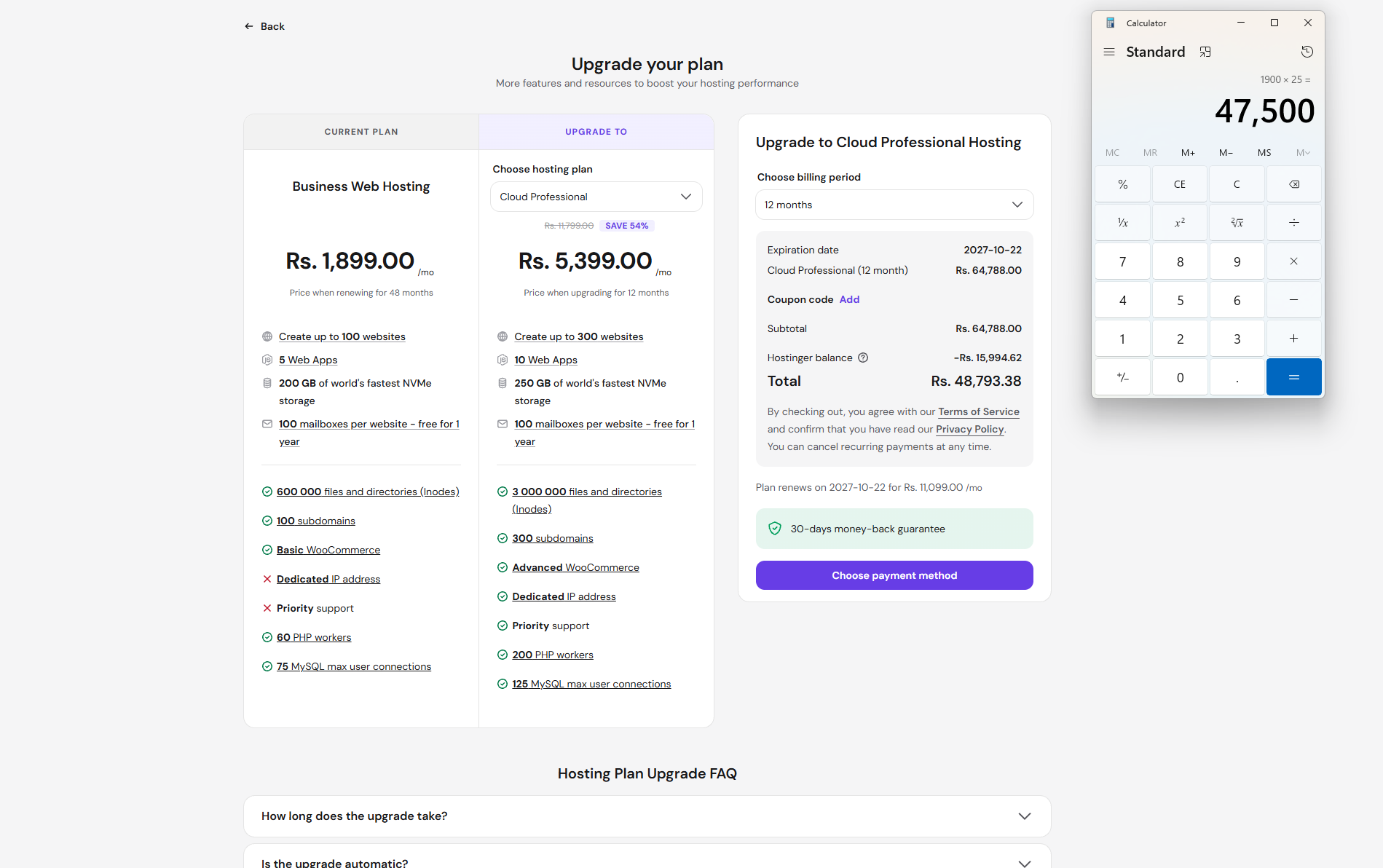Image resolution: width=1383 pixels, height=868 pixels.
Task: Open the Privacy Policy link
Action: tap(970, 430)
